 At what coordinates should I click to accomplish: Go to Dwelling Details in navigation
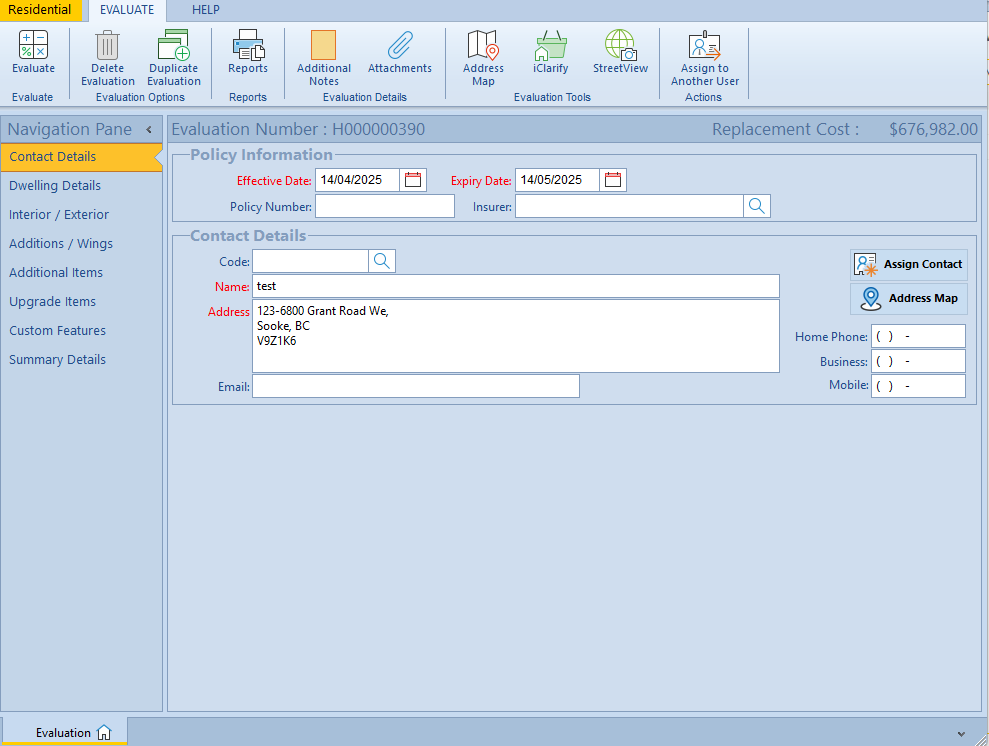55,186
